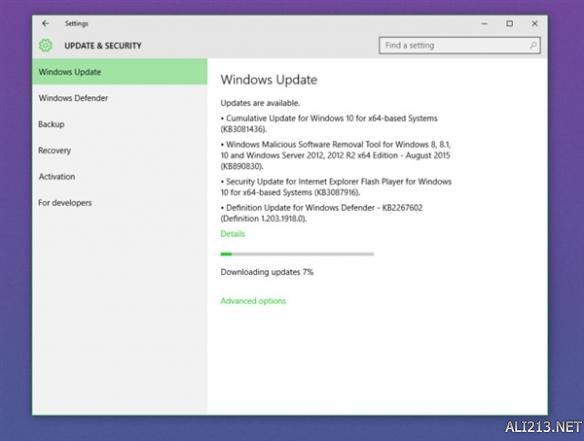Close the Settings window

pos(534,23)
